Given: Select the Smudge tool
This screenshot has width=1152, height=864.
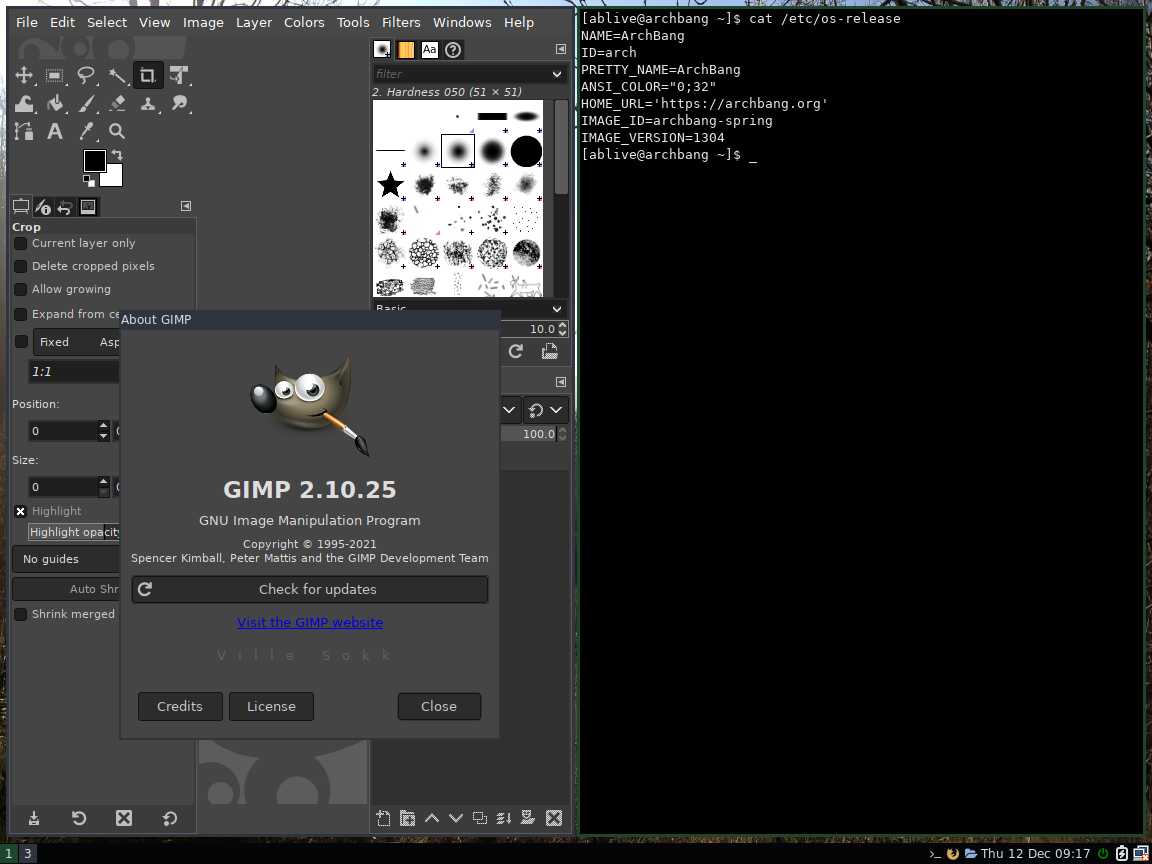Looking at the screenshot, I should tap(179, 104).
